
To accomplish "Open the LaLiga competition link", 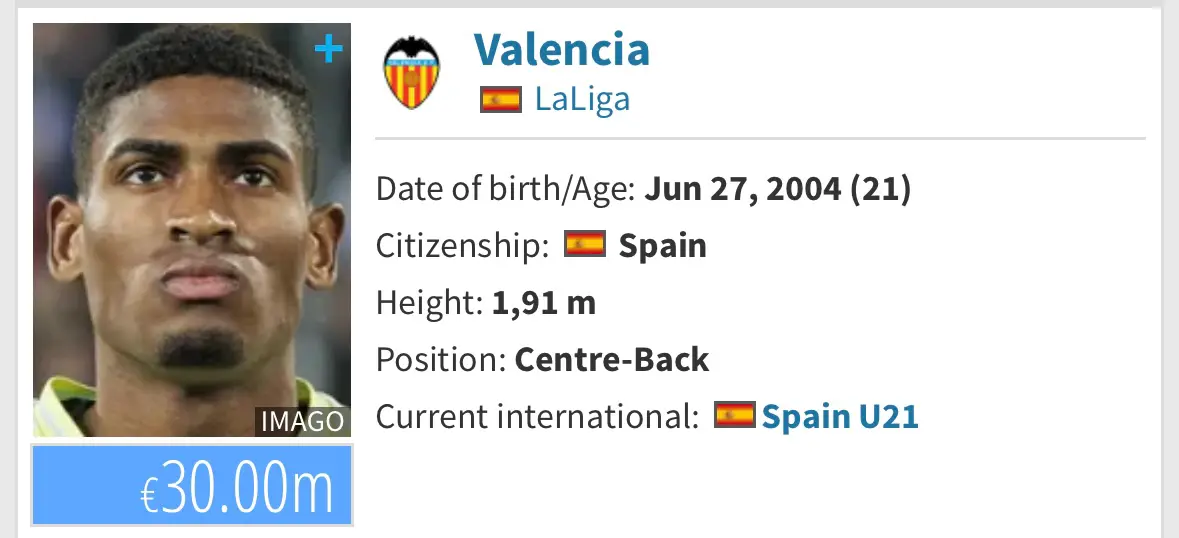I will [x=582, y=99].
